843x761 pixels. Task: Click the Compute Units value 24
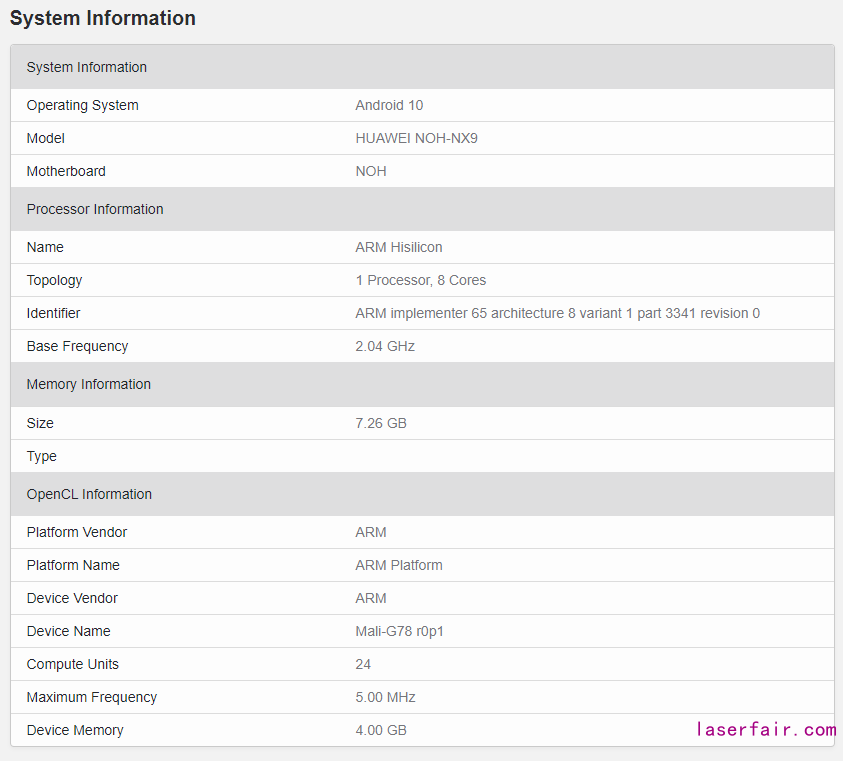pos(363,664)
